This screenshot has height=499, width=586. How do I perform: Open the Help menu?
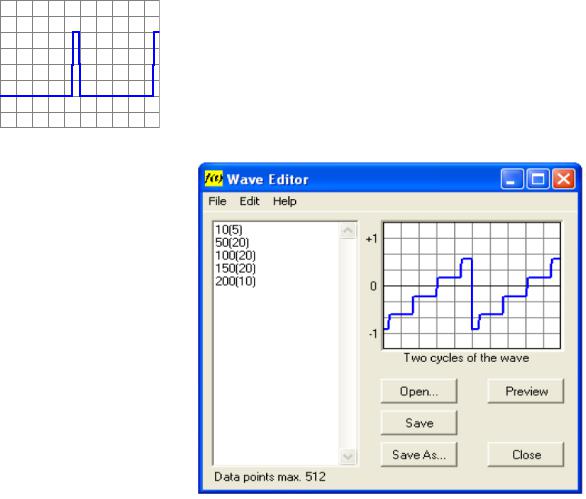[284, 201]
